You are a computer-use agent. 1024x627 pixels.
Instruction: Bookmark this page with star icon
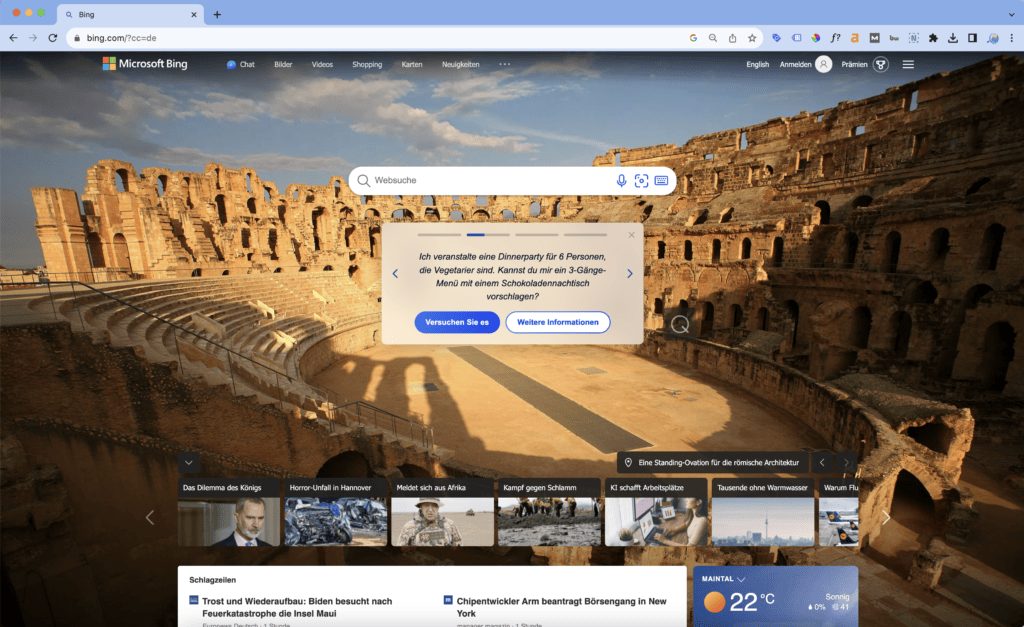click(x=752, y=38)
